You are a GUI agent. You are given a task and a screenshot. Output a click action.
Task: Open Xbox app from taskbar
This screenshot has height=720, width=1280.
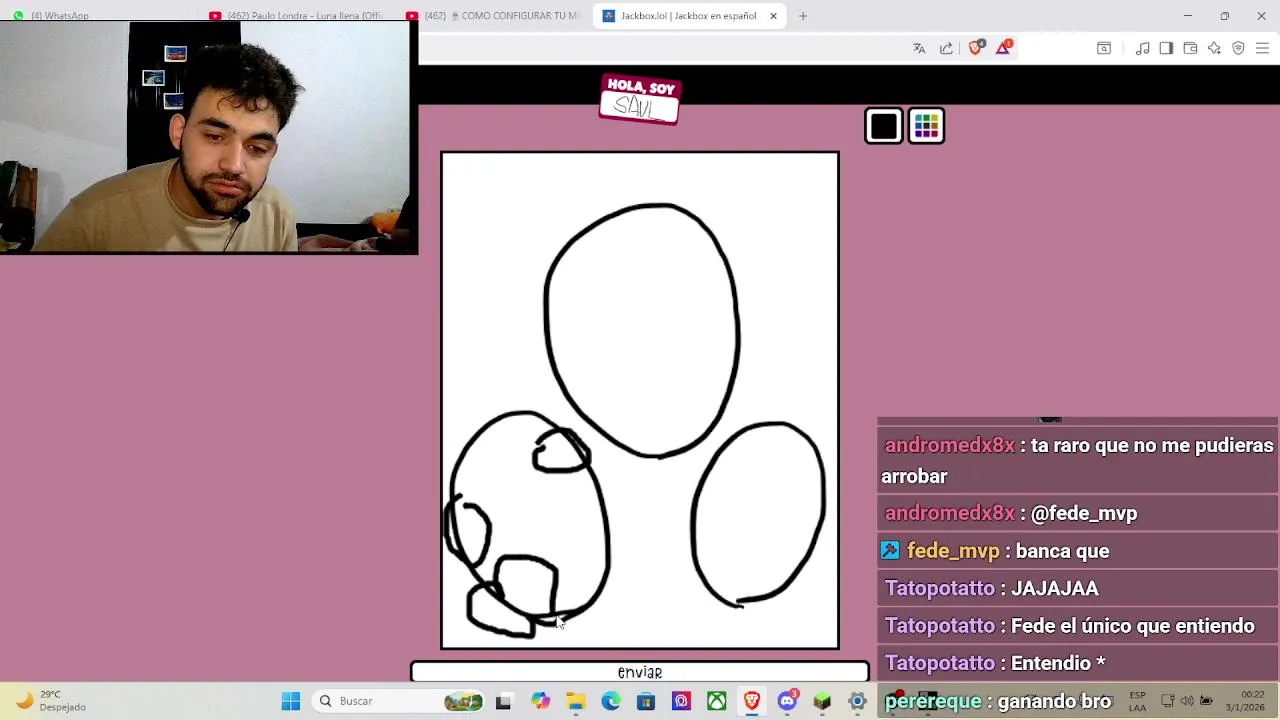click(716, 701)
